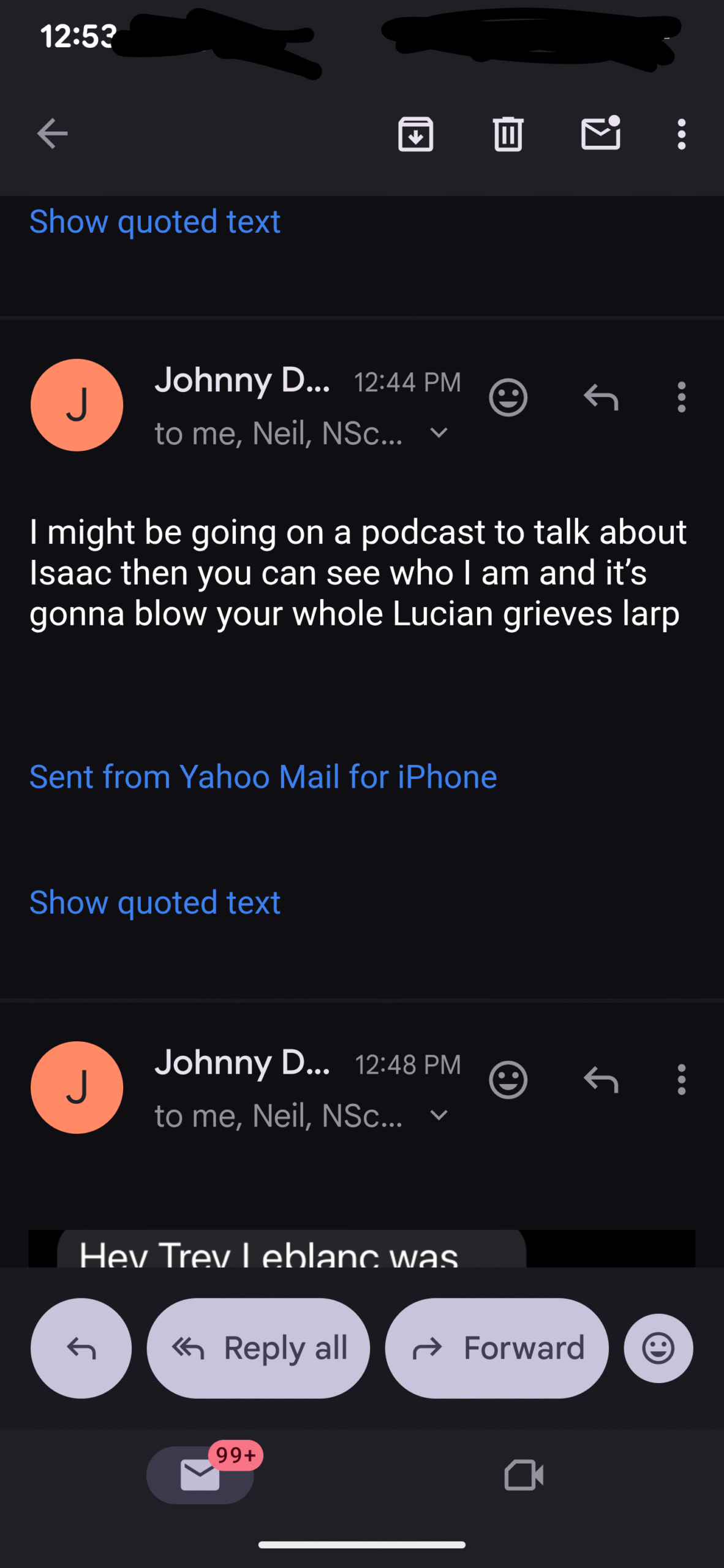Show quoted text at top of thread
This screenshot has height=1568, width=724.
155,221
